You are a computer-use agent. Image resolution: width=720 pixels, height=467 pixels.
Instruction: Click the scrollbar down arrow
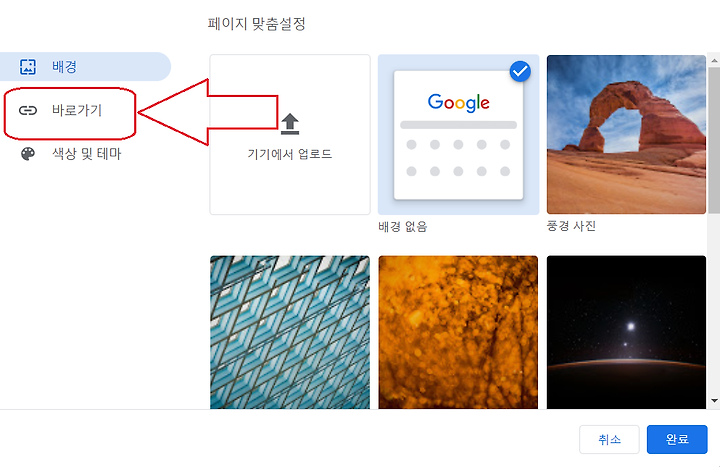[714, 401]
